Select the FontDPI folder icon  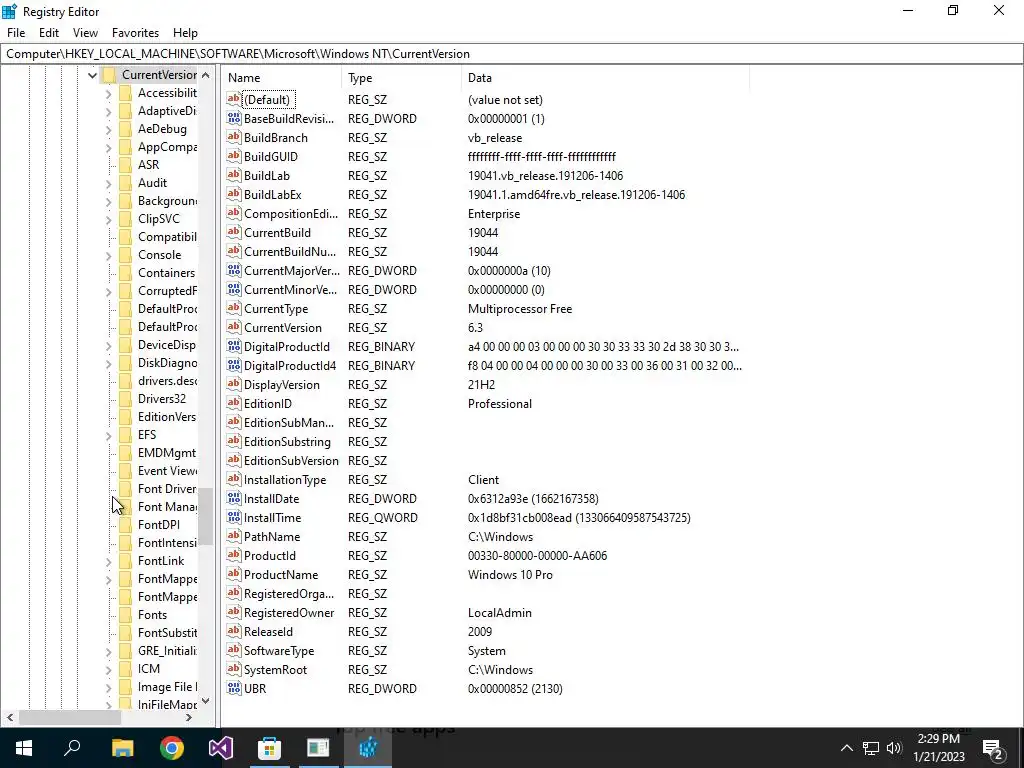125,525
